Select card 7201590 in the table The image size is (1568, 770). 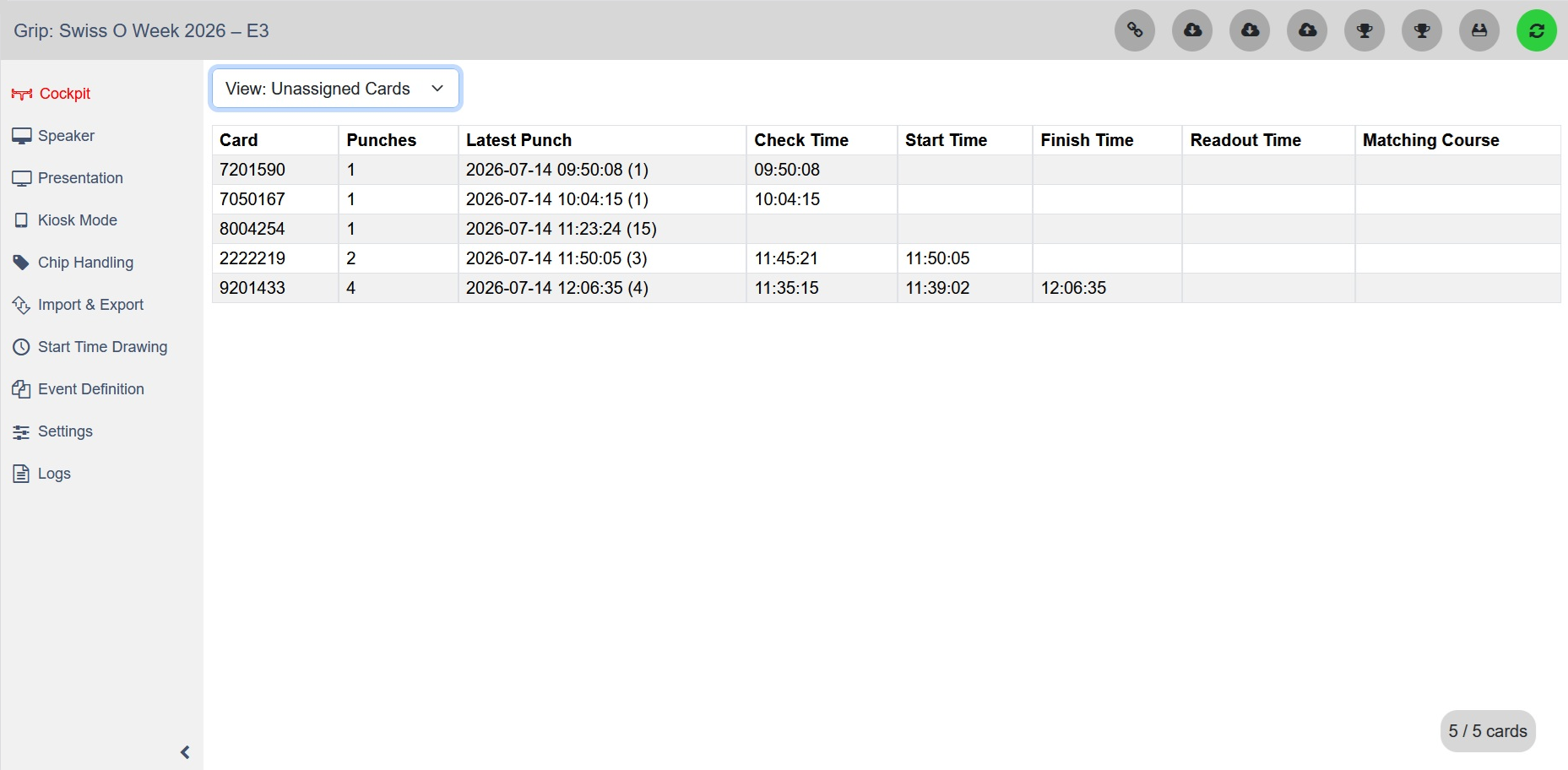click(252, 170)
